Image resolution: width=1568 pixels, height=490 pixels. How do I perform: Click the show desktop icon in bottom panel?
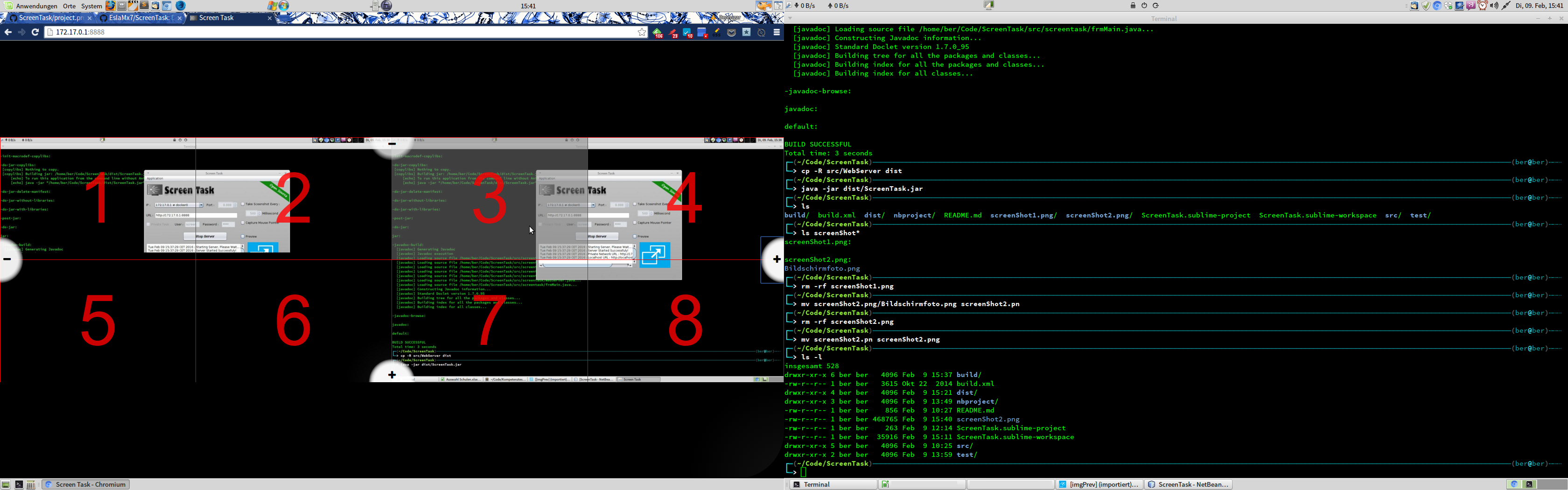(x=6, y=484)
